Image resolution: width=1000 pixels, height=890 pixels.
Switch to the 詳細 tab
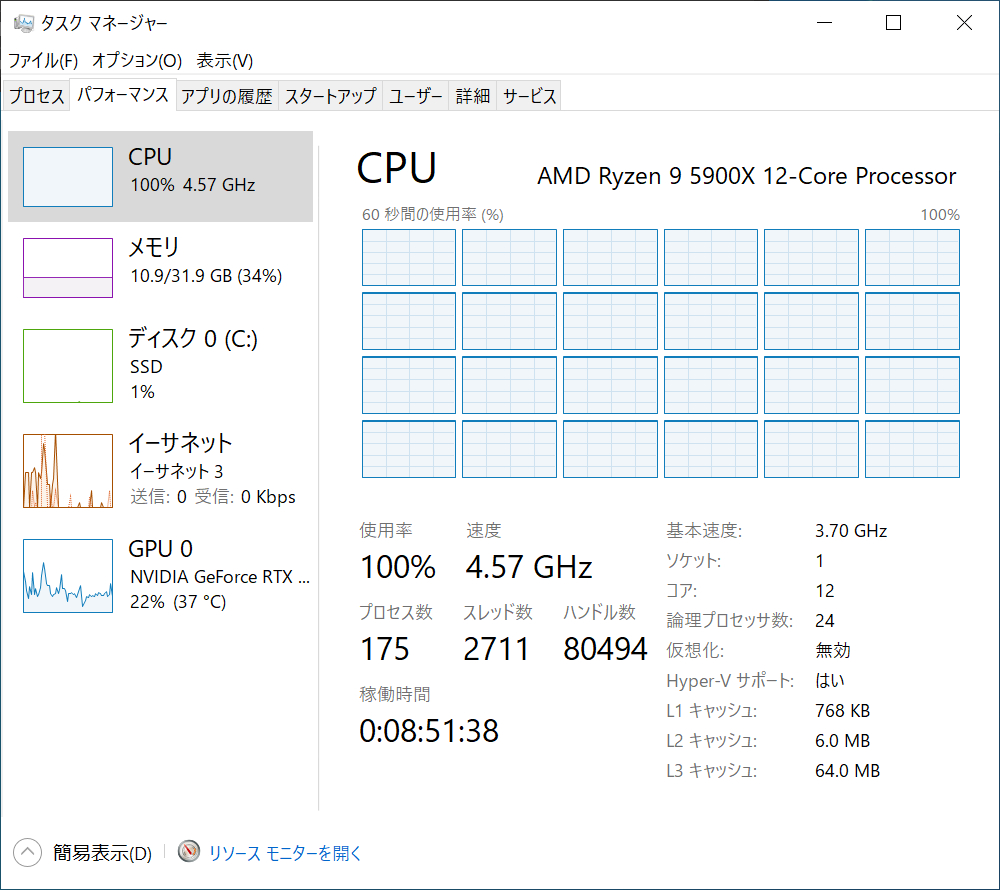(x=473, y=96)
